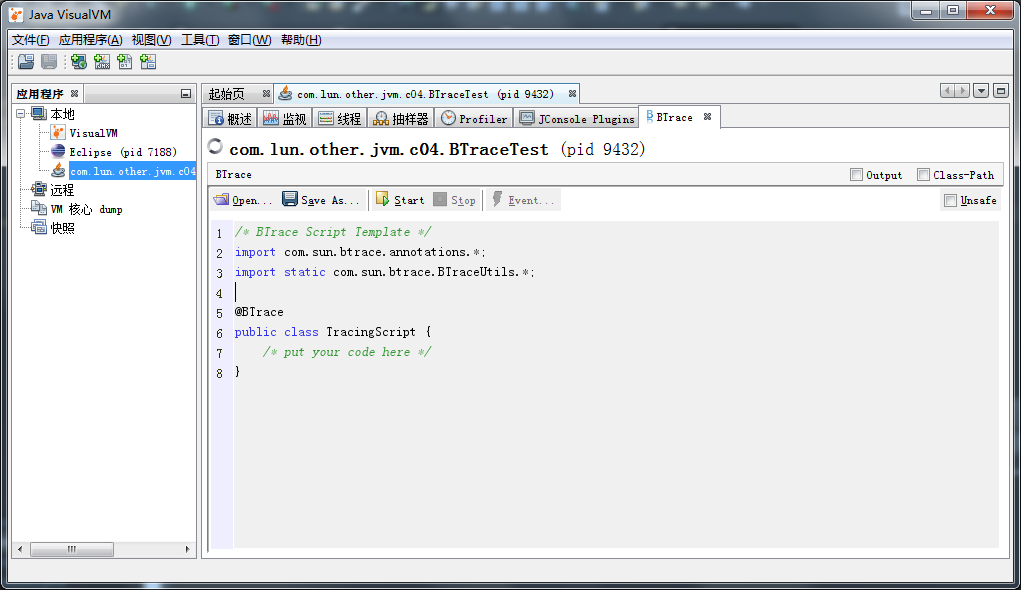The height and width of the screenshot is (590, 1021).
Task: Click the 本地 computer icon
Action: pos(39,114)
